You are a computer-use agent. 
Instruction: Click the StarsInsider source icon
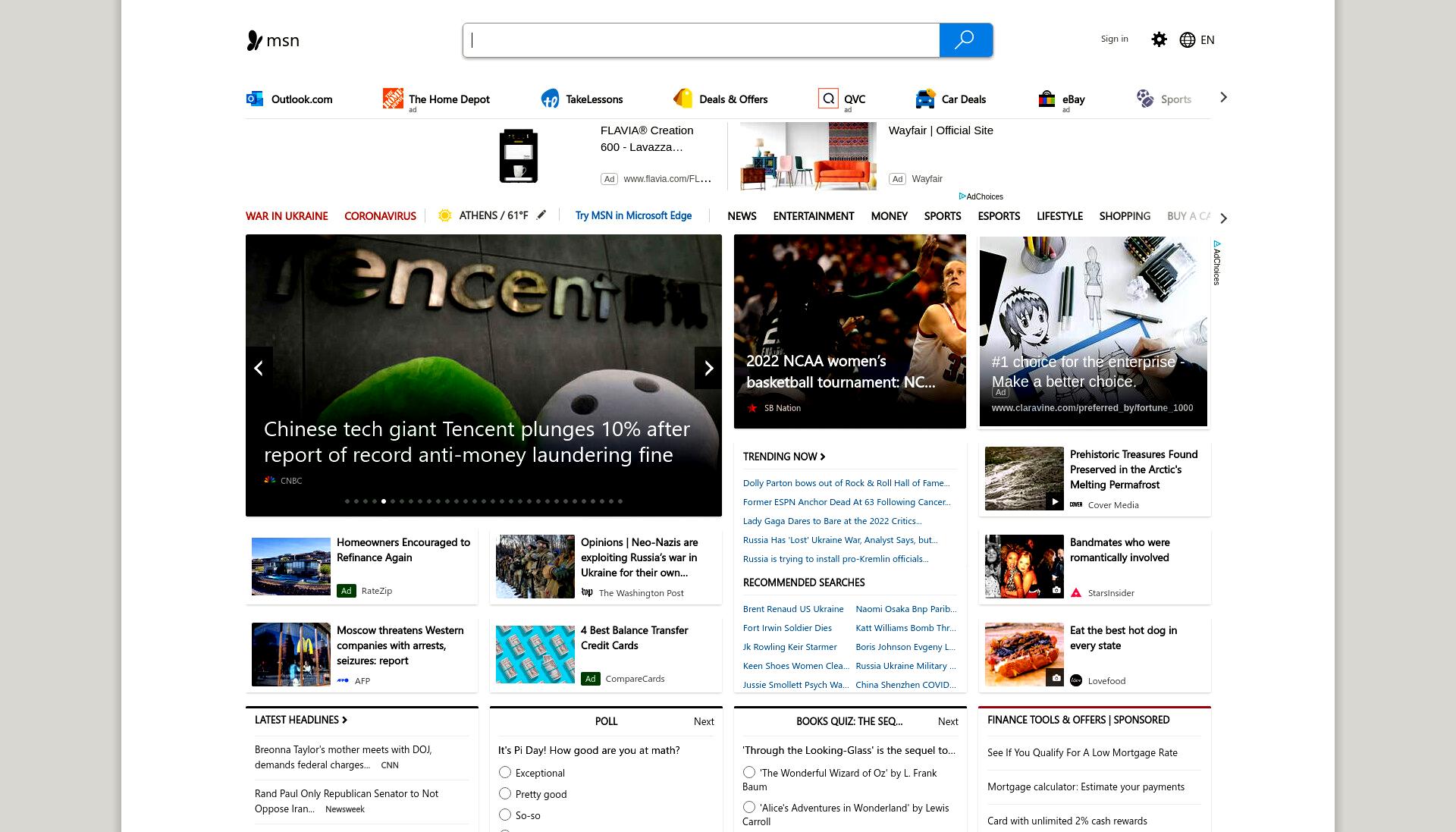point(1076,593)
